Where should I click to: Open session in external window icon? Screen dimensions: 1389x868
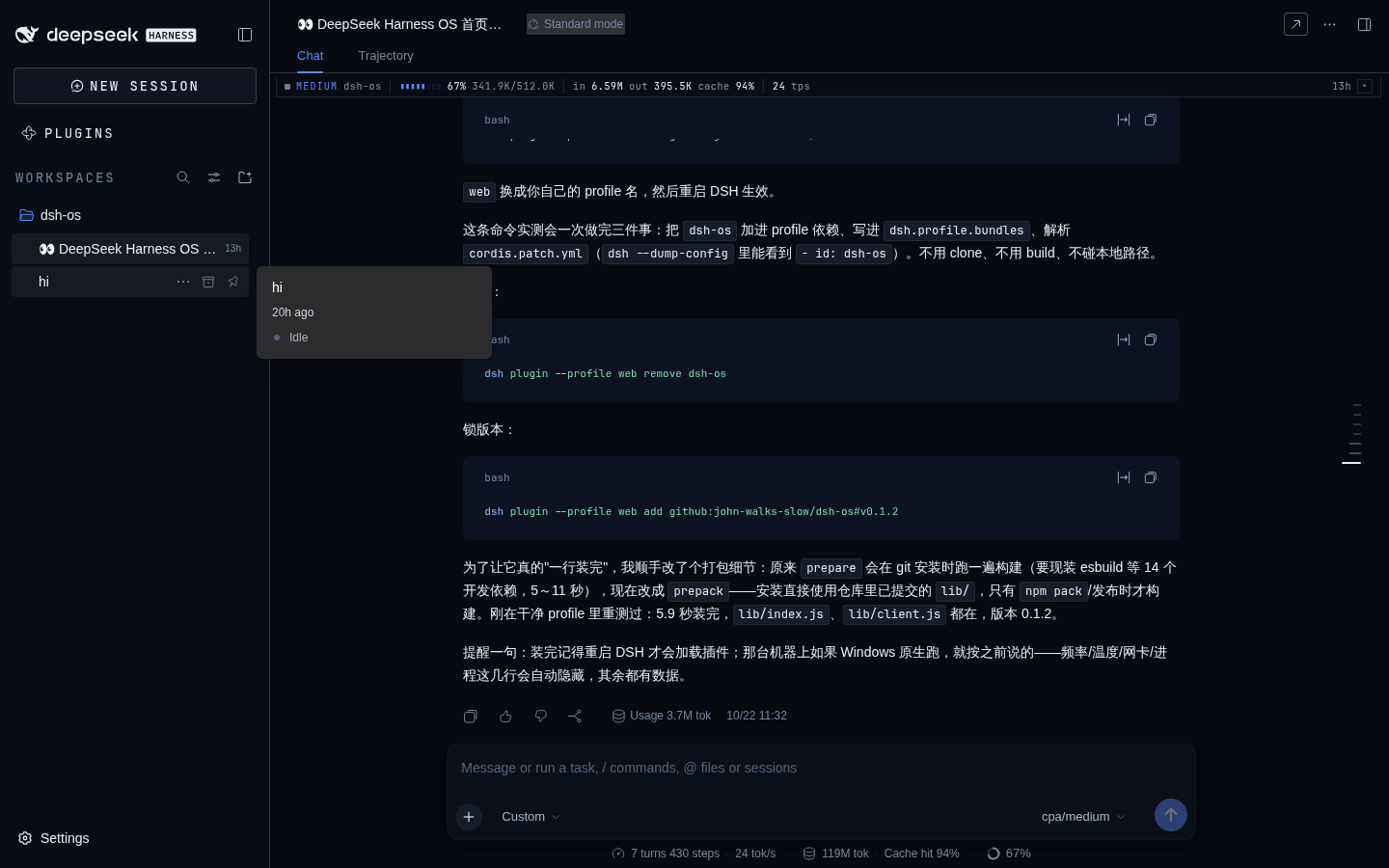[x=1295, y=24]
